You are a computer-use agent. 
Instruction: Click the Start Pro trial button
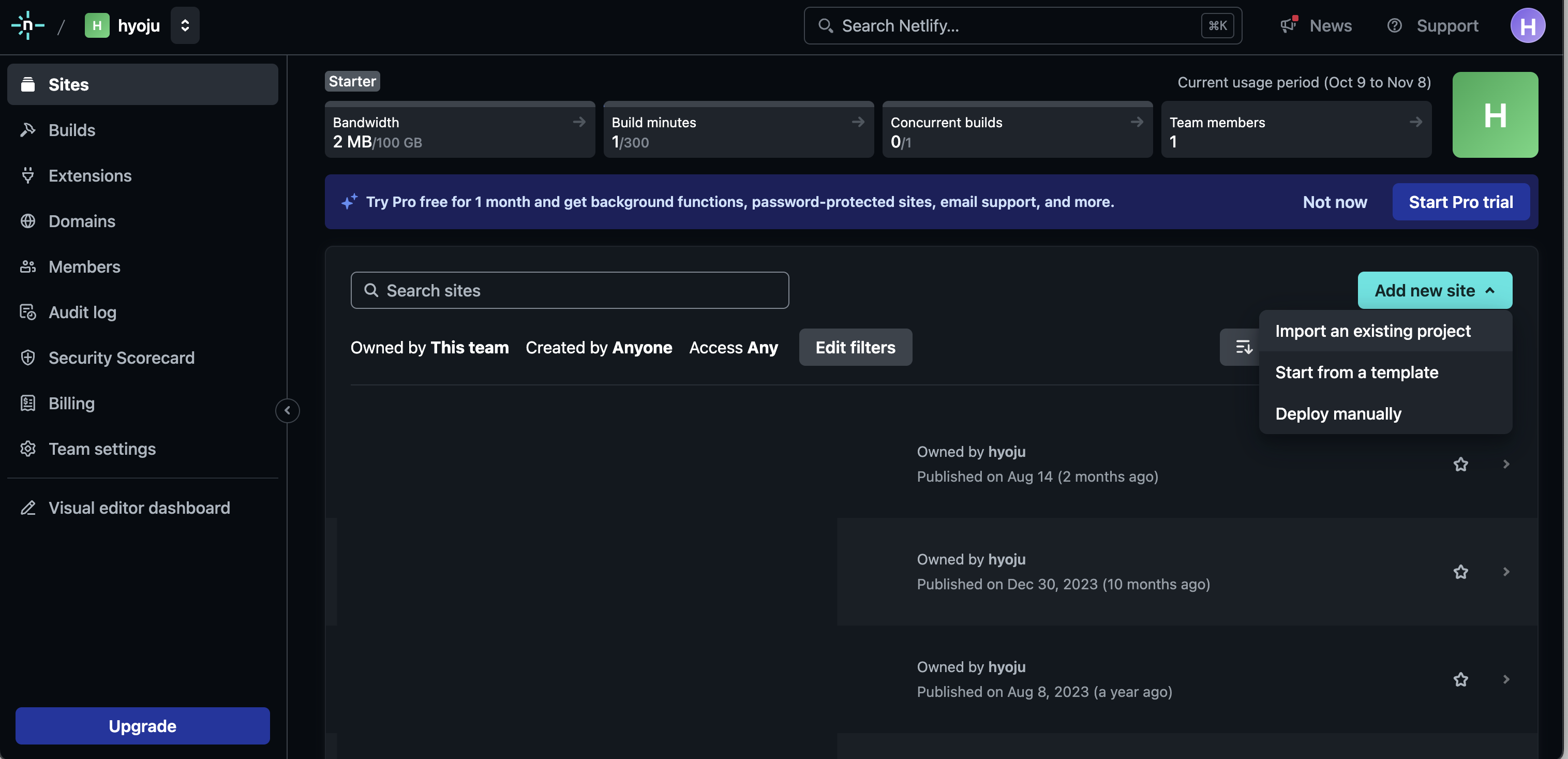coord(1460,202)
